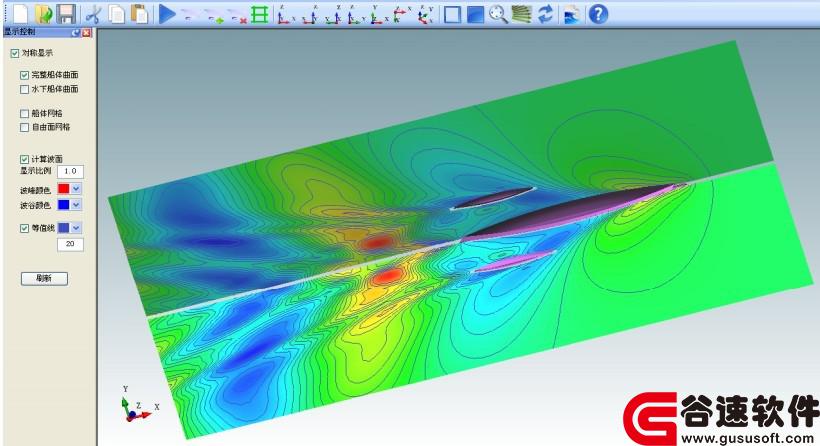Select the second axis view icon
820x446 pixels.
(310, 14)
